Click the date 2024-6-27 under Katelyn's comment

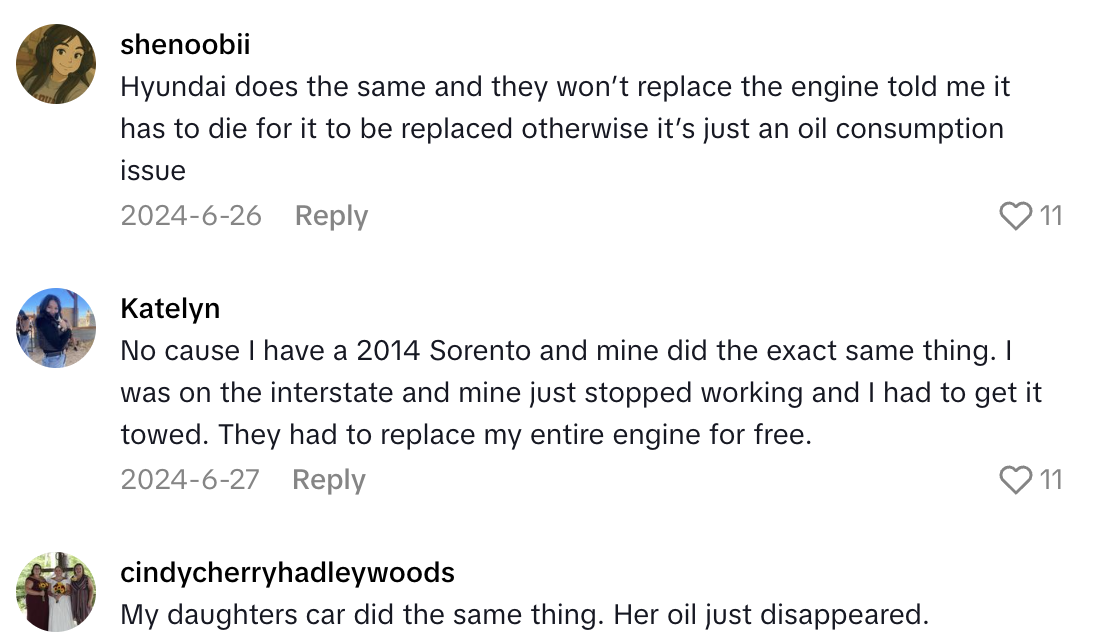(190, 479)
